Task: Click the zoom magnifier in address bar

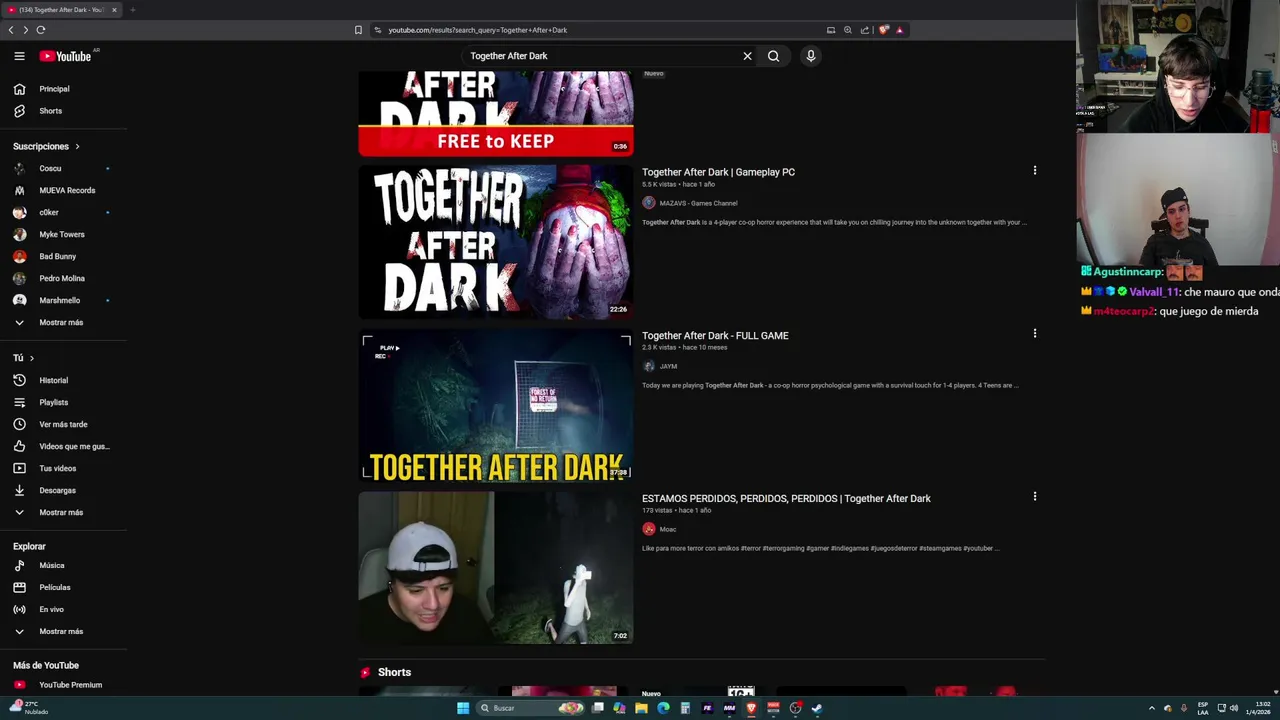Action: (848, 30)
